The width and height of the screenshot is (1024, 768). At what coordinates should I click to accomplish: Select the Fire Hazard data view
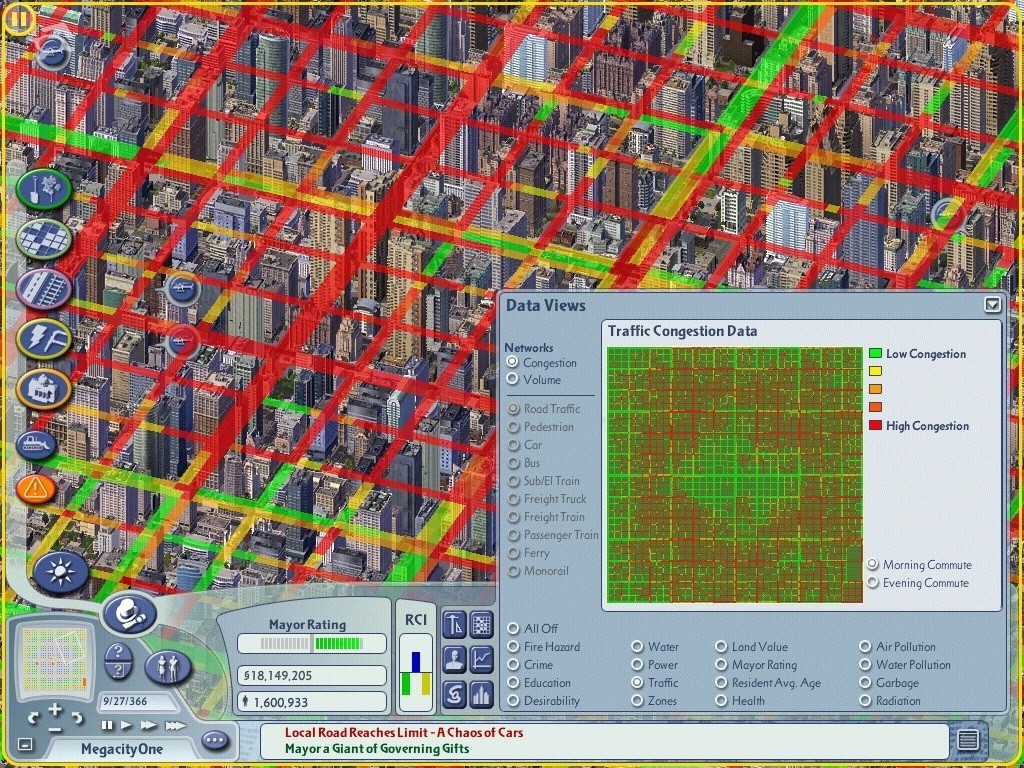point(513,647)
